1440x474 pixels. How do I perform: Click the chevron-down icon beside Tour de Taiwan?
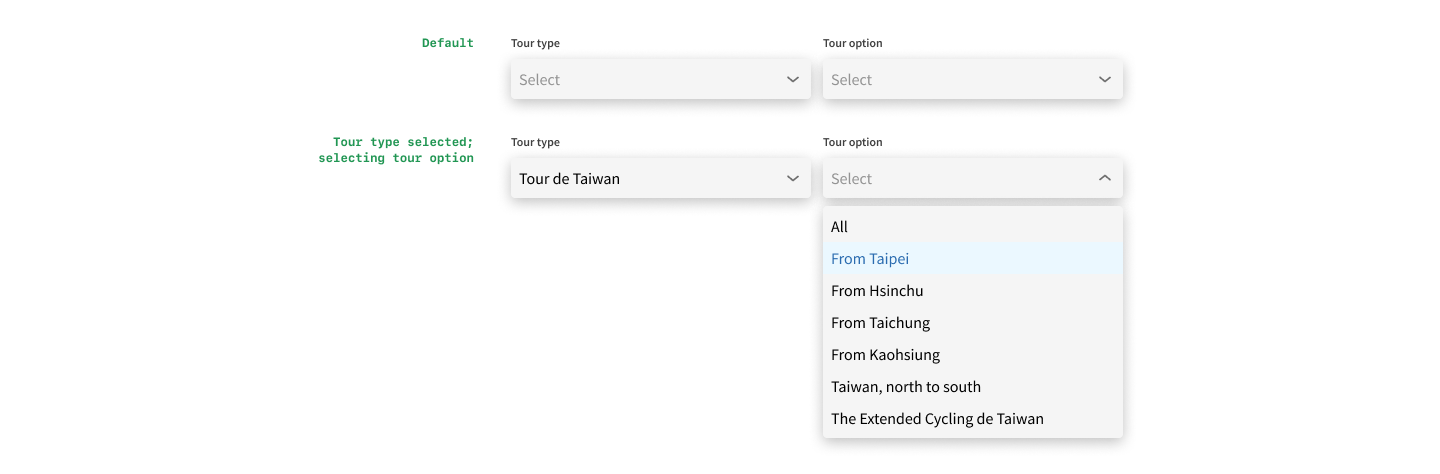point(793,178)
